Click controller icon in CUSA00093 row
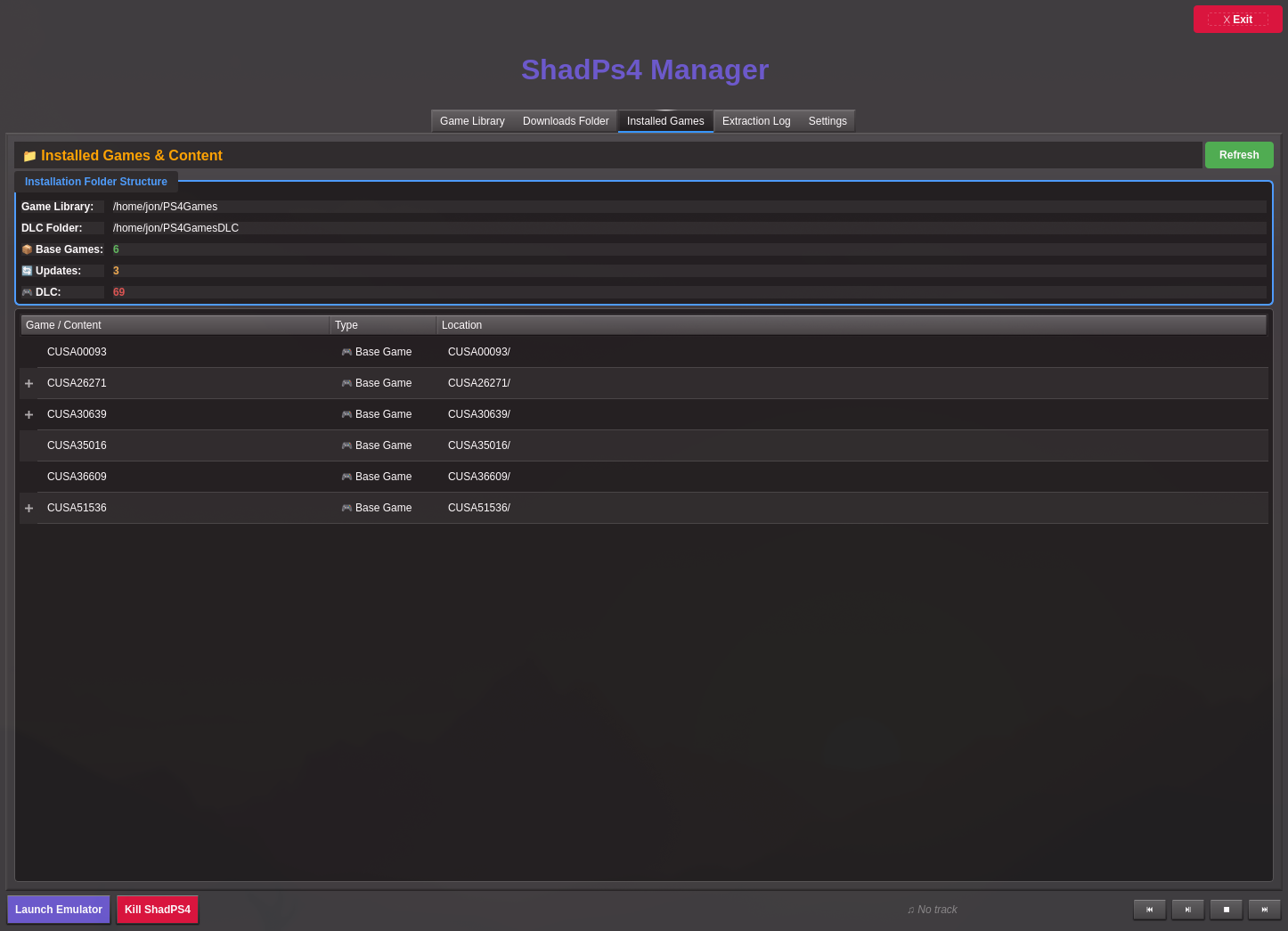Screen dimensions: 1288x931 coord(346,352)
